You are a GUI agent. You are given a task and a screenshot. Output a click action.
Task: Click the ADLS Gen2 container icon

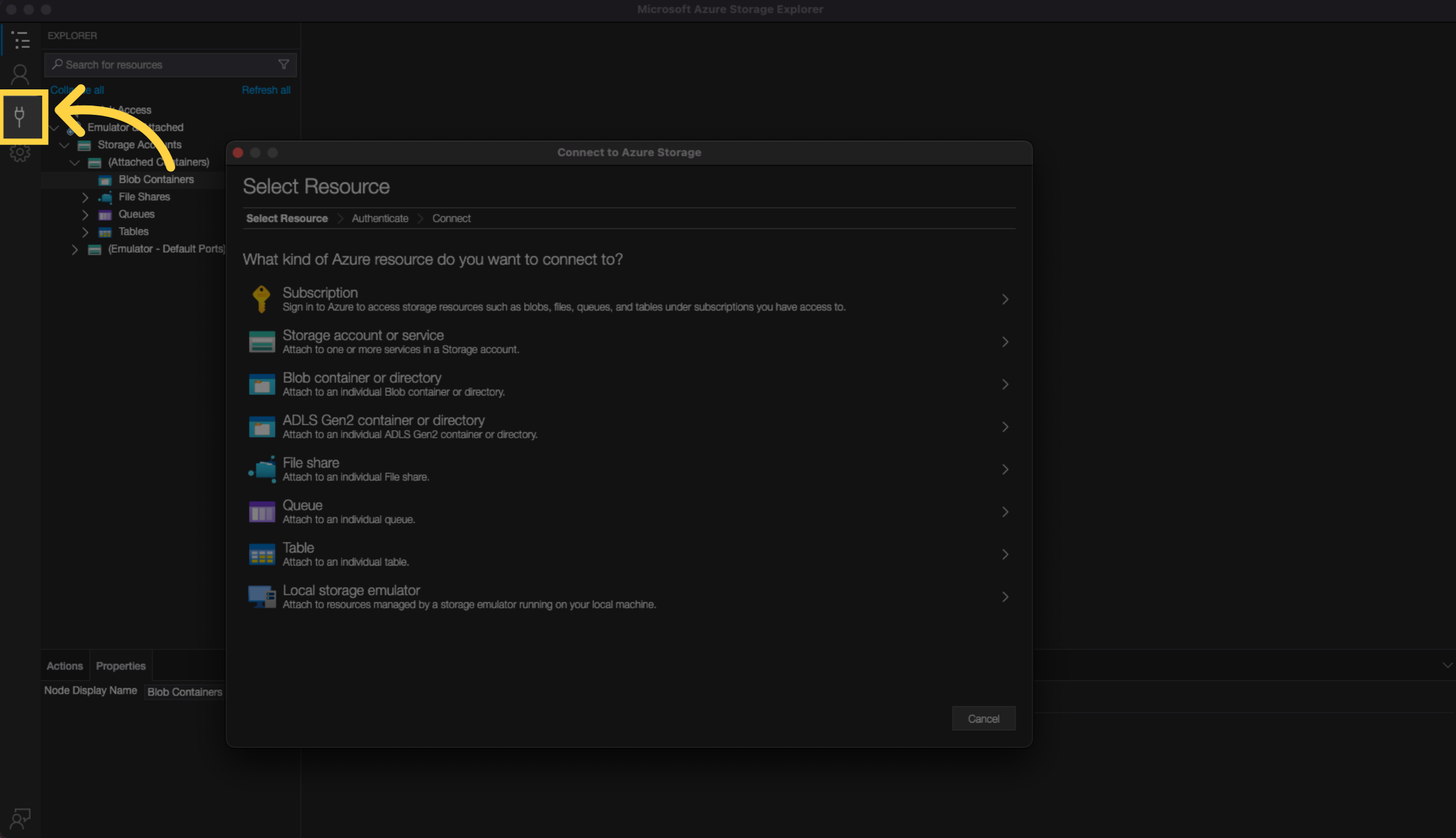261,427
